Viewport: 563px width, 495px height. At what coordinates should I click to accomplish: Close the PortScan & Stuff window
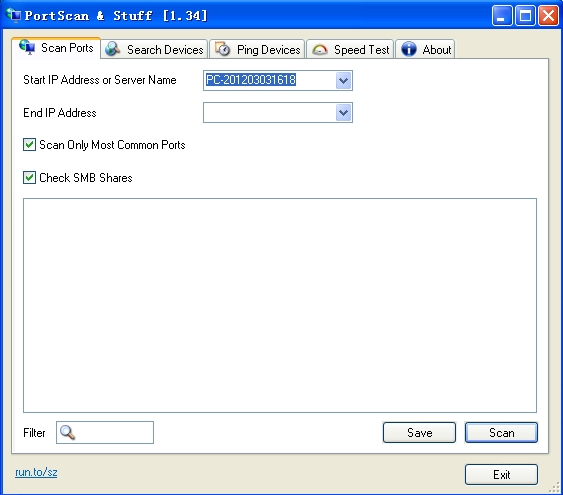(548, 15)
